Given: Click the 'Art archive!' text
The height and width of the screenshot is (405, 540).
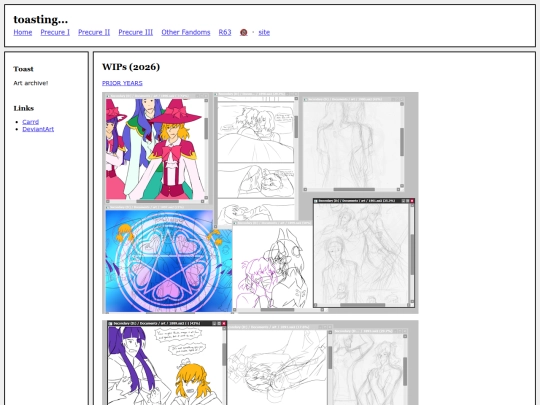Looking at the screenshot, I should [31, 83].
